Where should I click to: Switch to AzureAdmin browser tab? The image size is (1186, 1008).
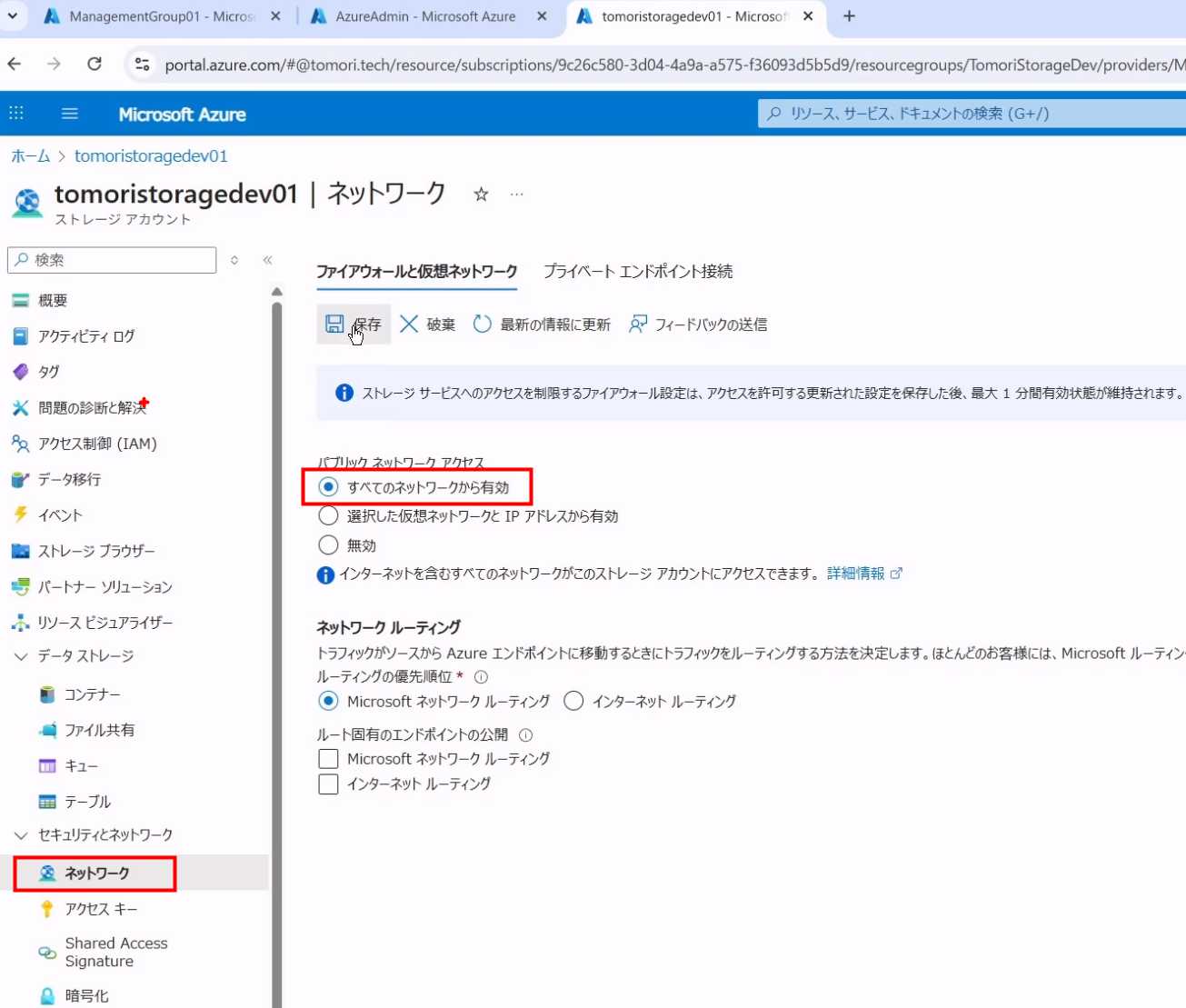coord(424,16)
